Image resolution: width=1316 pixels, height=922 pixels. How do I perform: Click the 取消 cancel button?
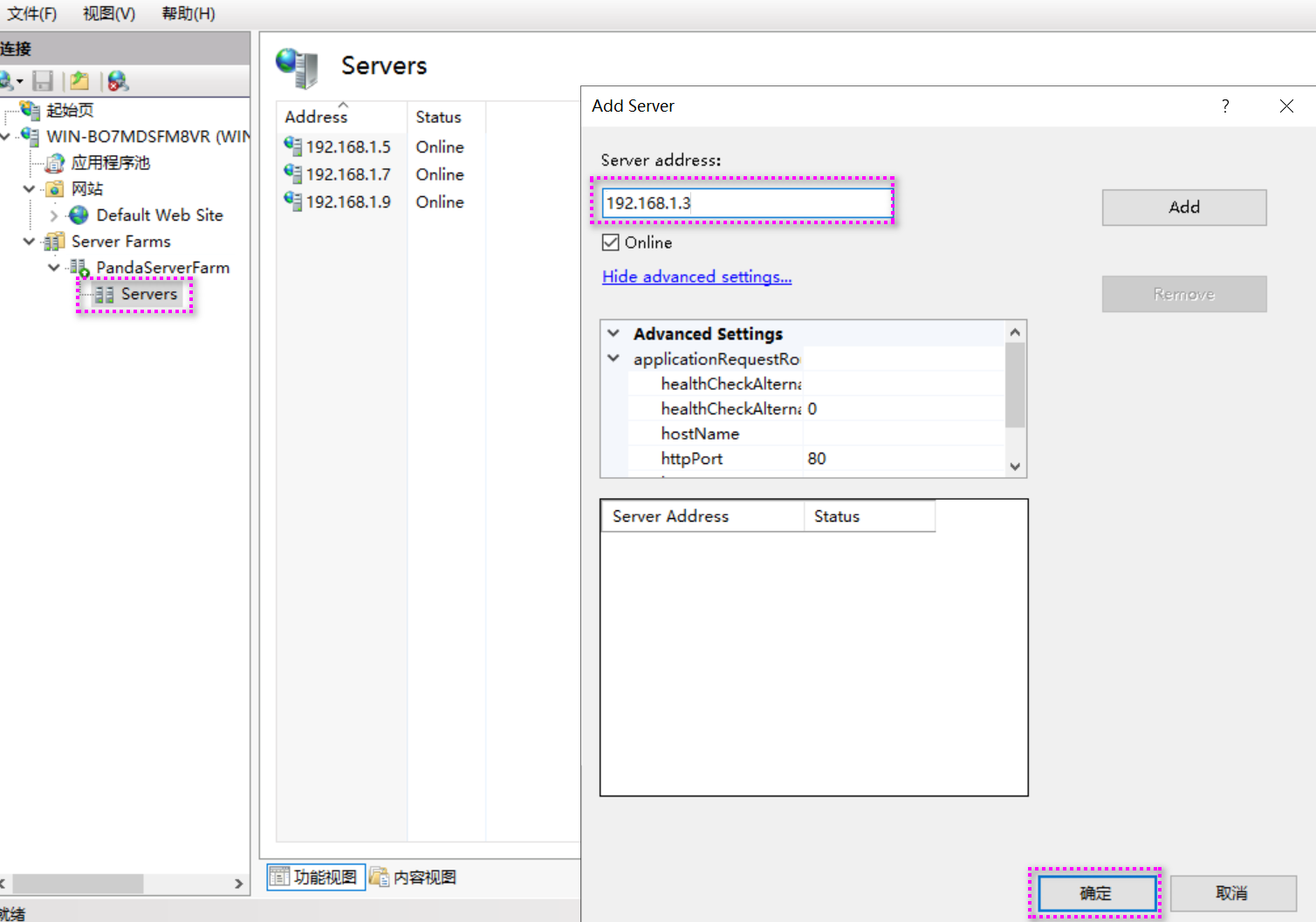[1232, 893]
